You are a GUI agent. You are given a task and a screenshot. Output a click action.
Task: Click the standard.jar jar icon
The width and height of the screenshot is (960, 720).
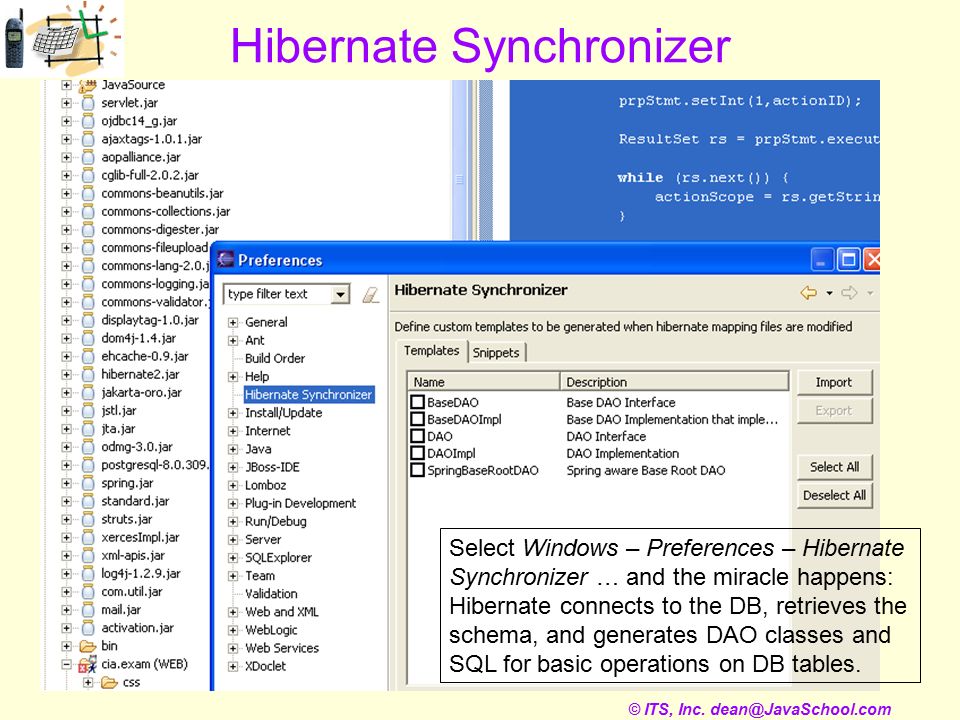pos(88,501)
